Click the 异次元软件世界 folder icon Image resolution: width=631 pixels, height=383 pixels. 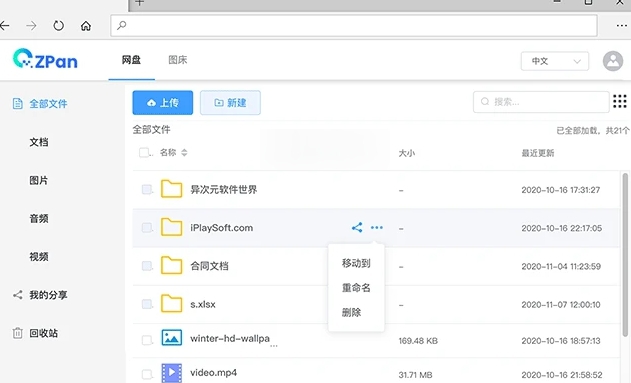171,189
